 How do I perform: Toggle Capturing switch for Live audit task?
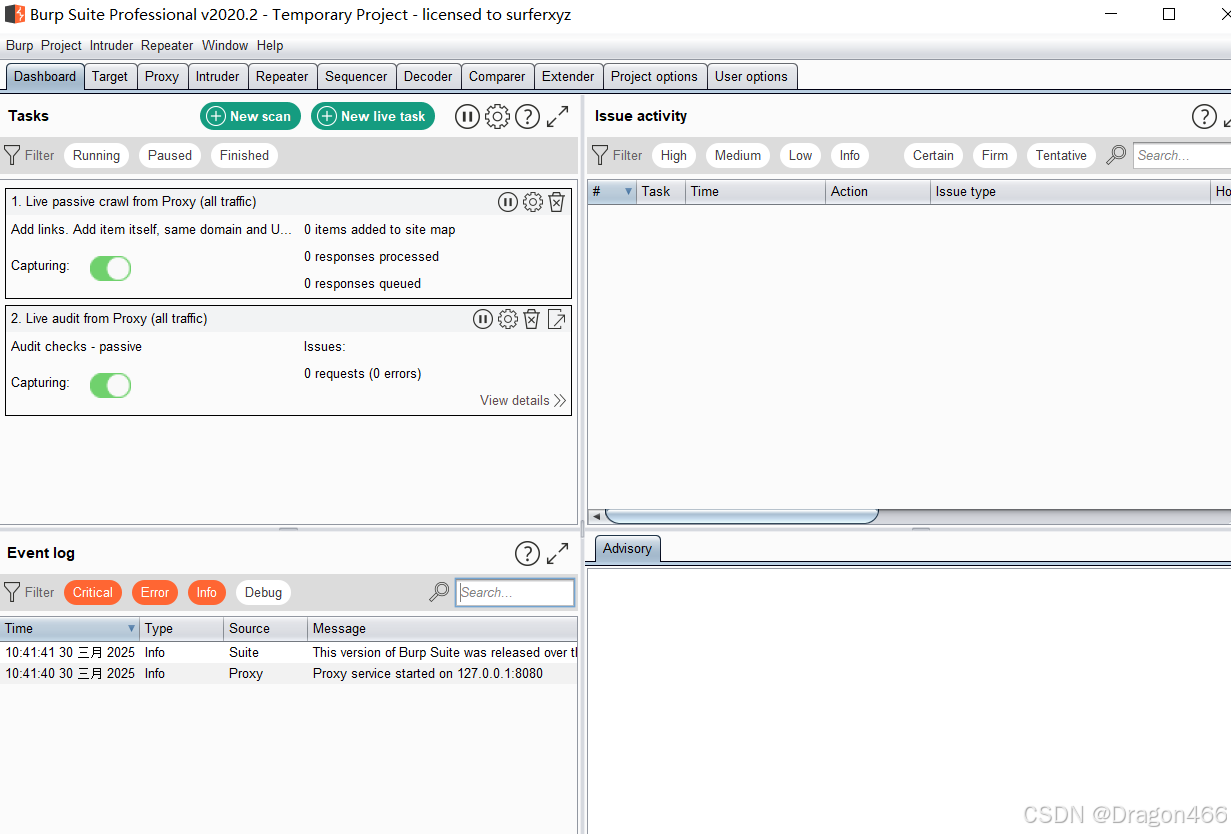pos(110,385)
